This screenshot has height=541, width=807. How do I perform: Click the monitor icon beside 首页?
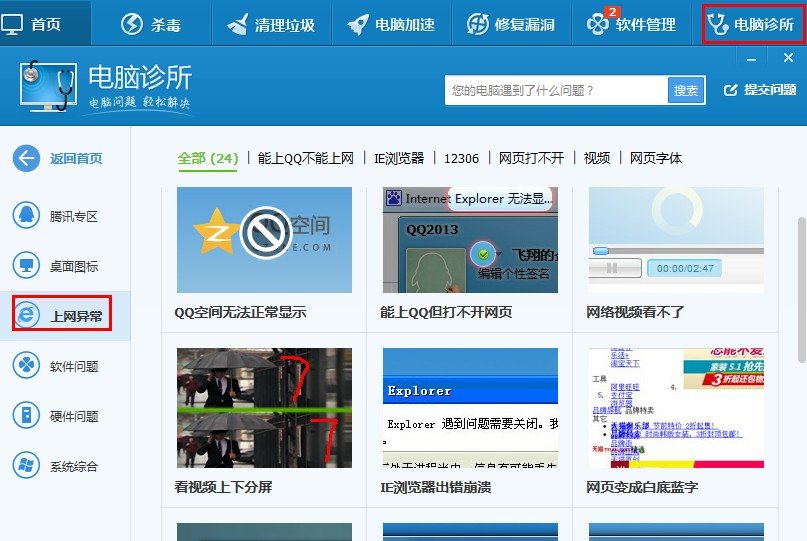pyautogui.click(x=12, y=24)
